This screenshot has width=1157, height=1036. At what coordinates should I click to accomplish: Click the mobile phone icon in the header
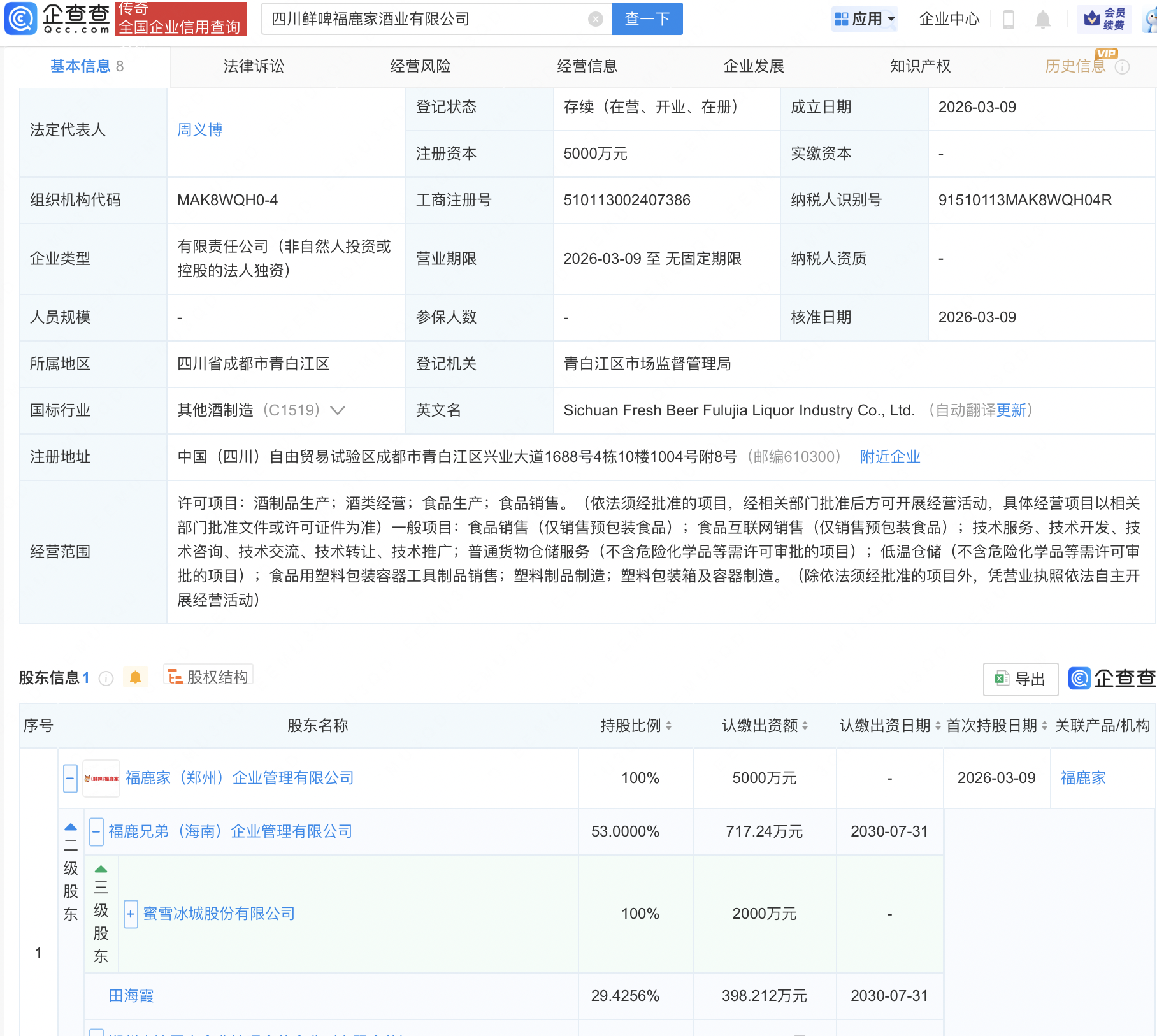(1008, 20)
